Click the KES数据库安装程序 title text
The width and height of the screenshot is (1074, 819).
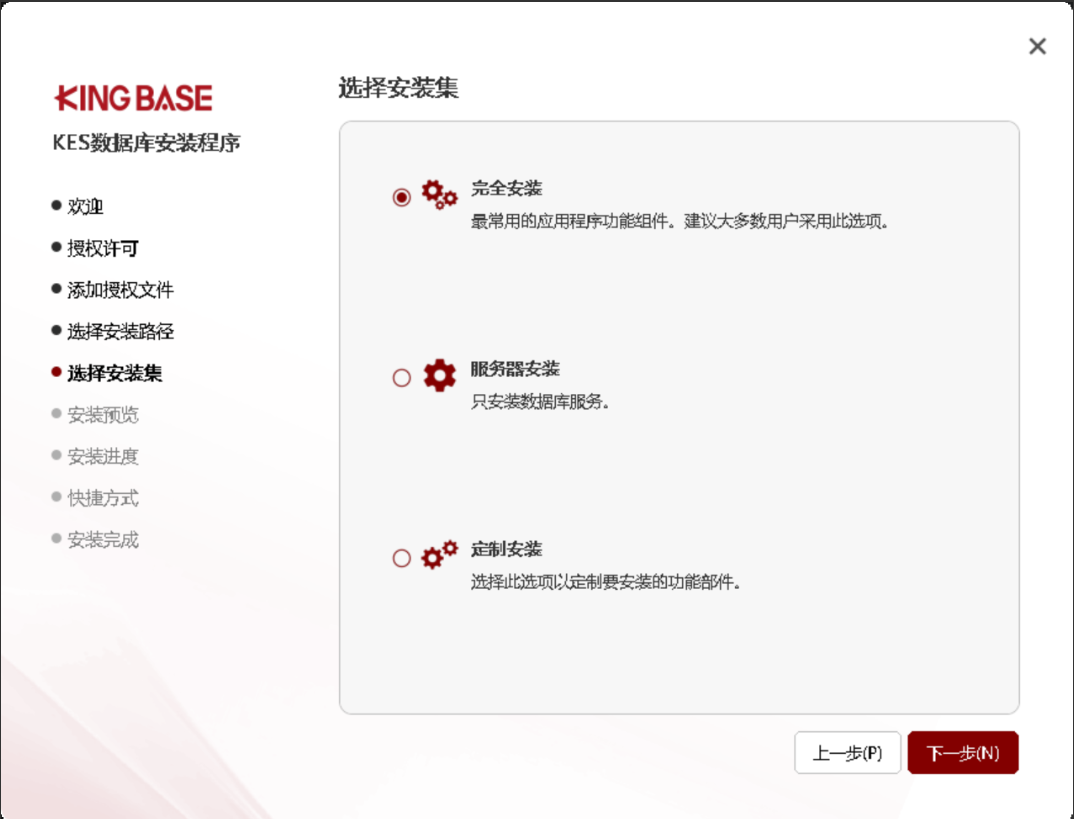click(147, 142)
